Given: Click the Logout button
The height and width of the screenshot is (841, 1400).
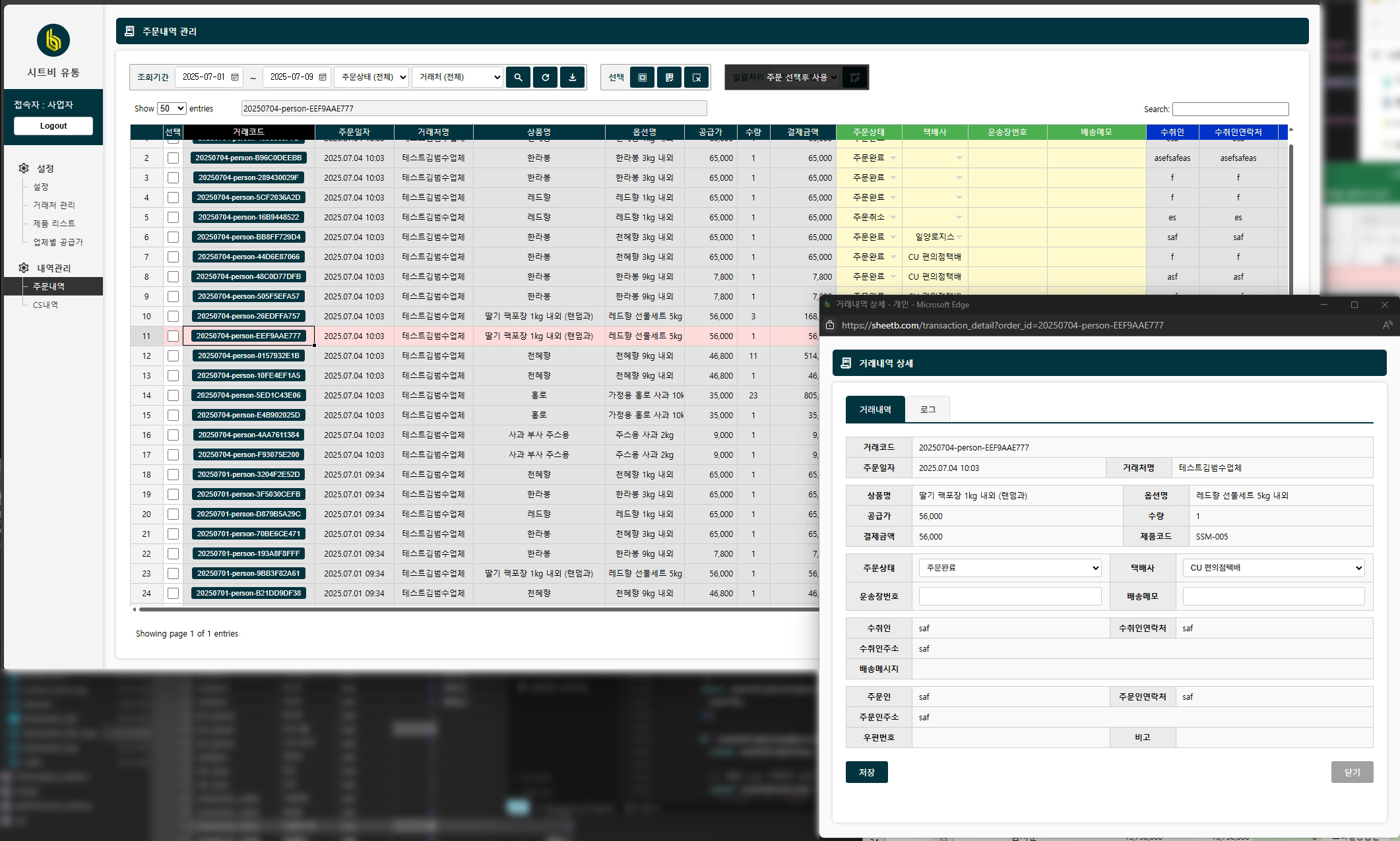Looking at the screenshot, I should pos(53,126).
